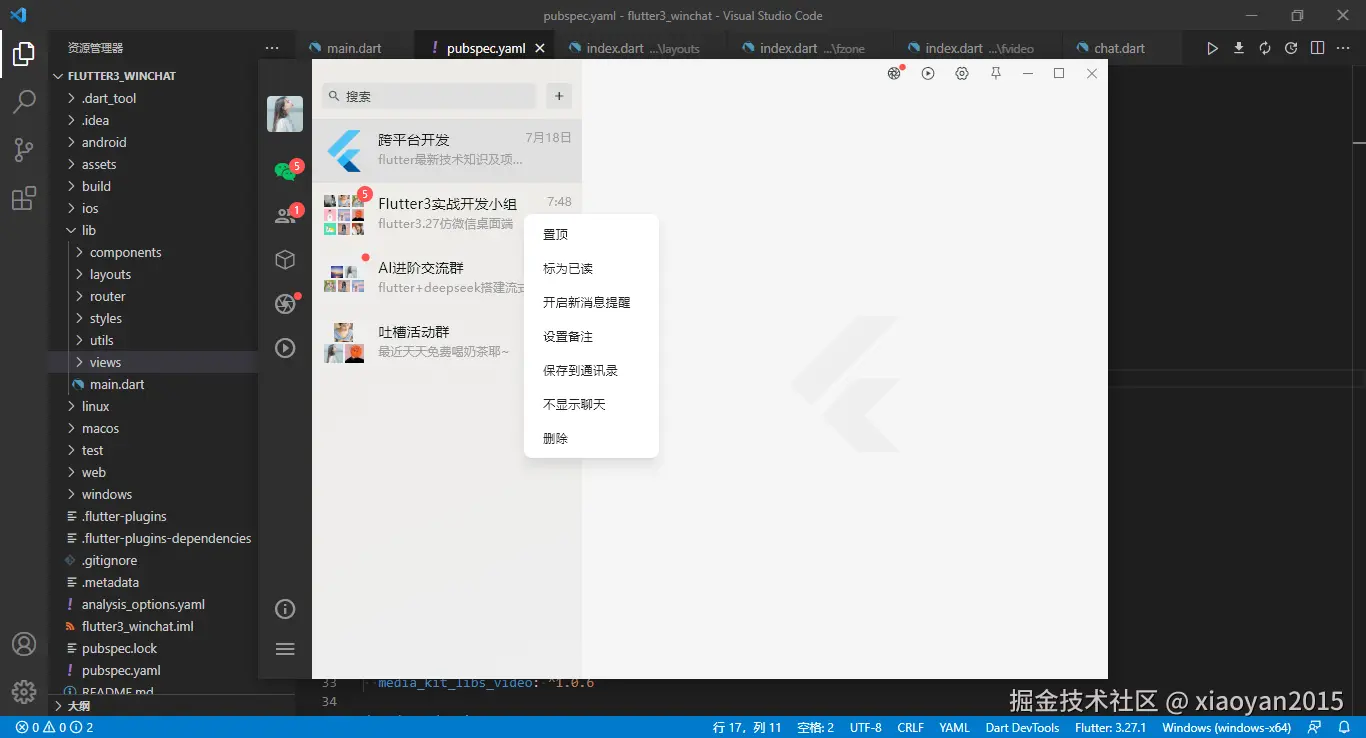Click the 搜索 search input field
The height and width of the screenshot is (738, 1366).
point(428,95)
